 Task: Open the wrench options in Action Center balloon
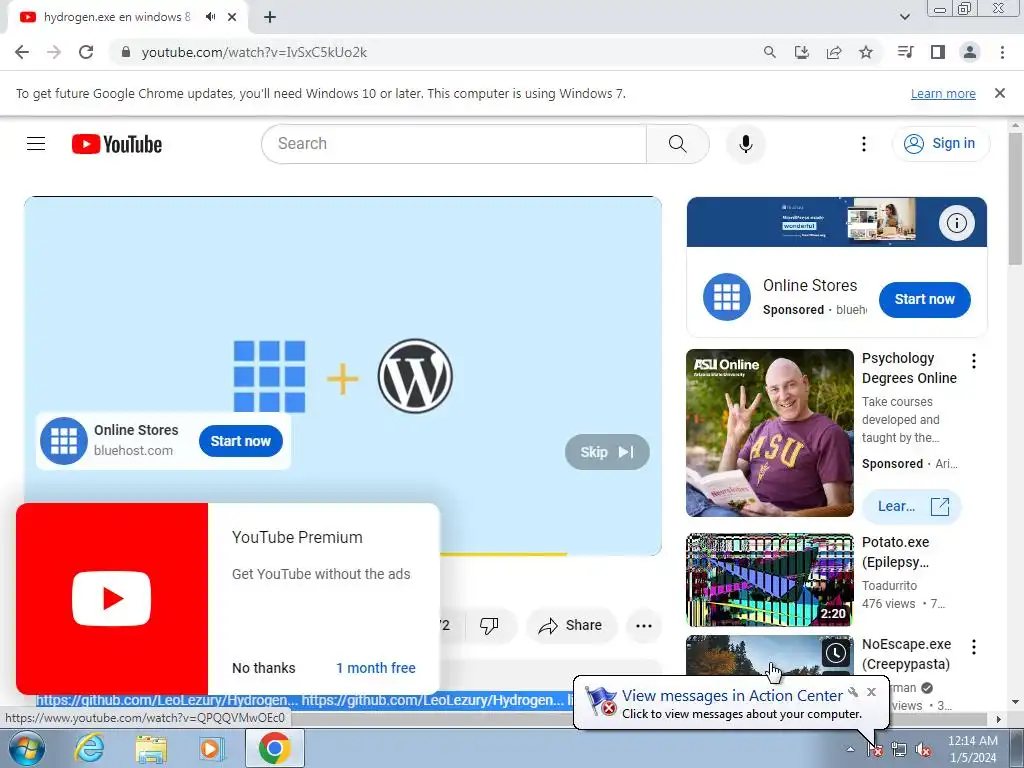pos(854,692)
